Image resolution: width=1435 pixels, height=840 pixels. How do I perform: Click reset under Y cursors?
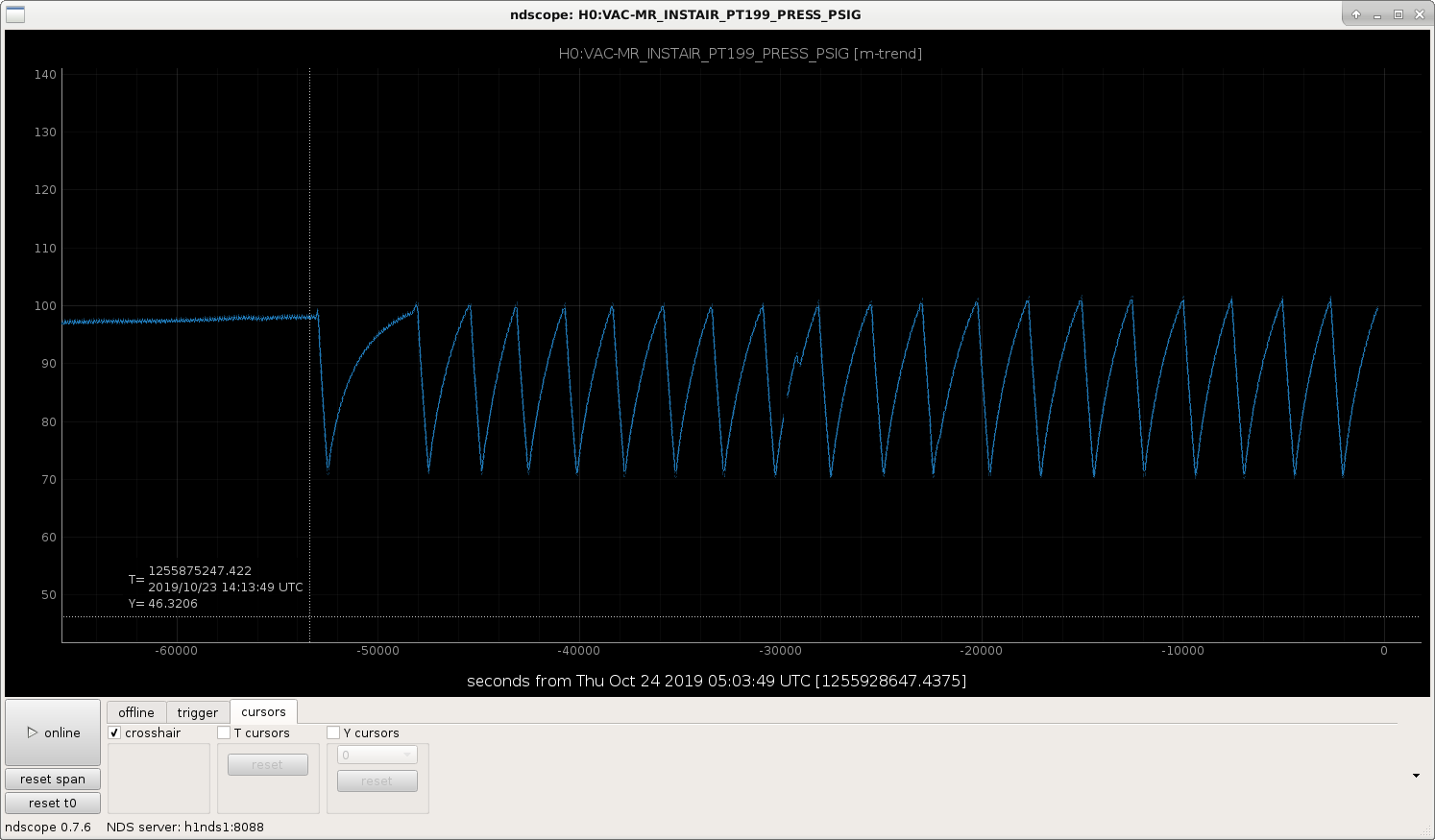pos(377,780)
